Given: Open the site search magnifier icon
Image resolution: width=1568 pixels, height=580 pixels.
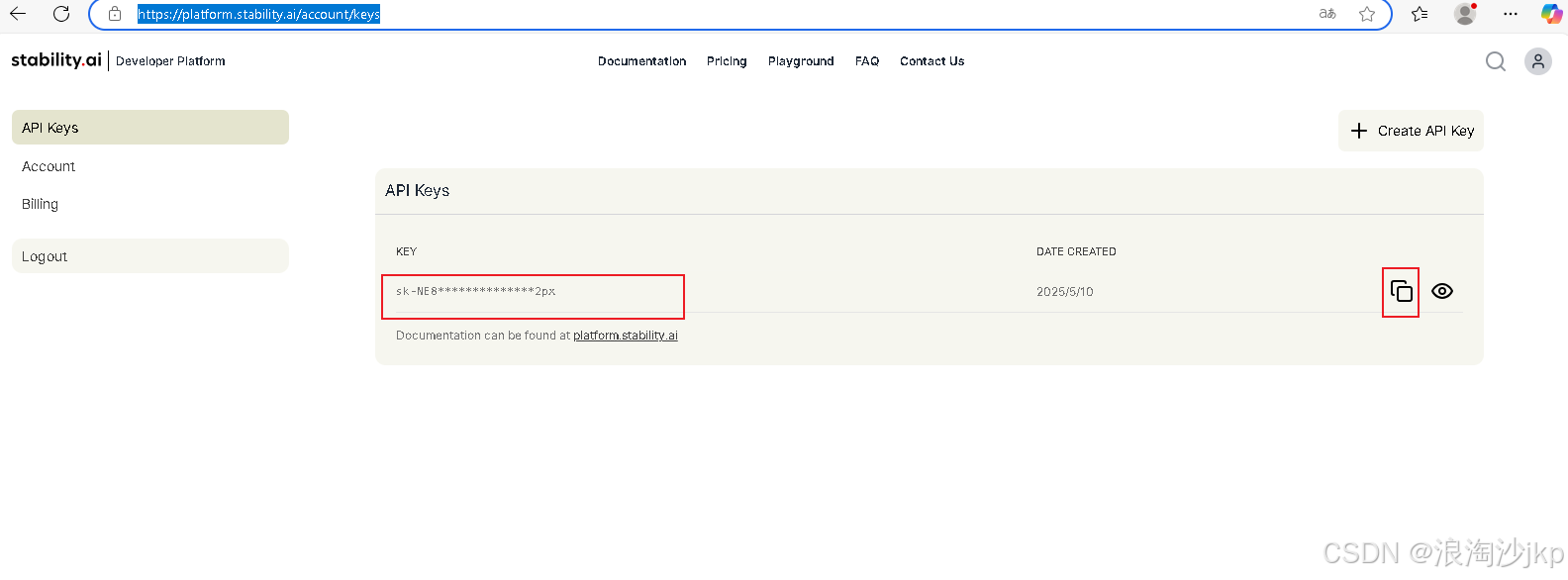Looking at the screenshot, I should pos(1496,61).
